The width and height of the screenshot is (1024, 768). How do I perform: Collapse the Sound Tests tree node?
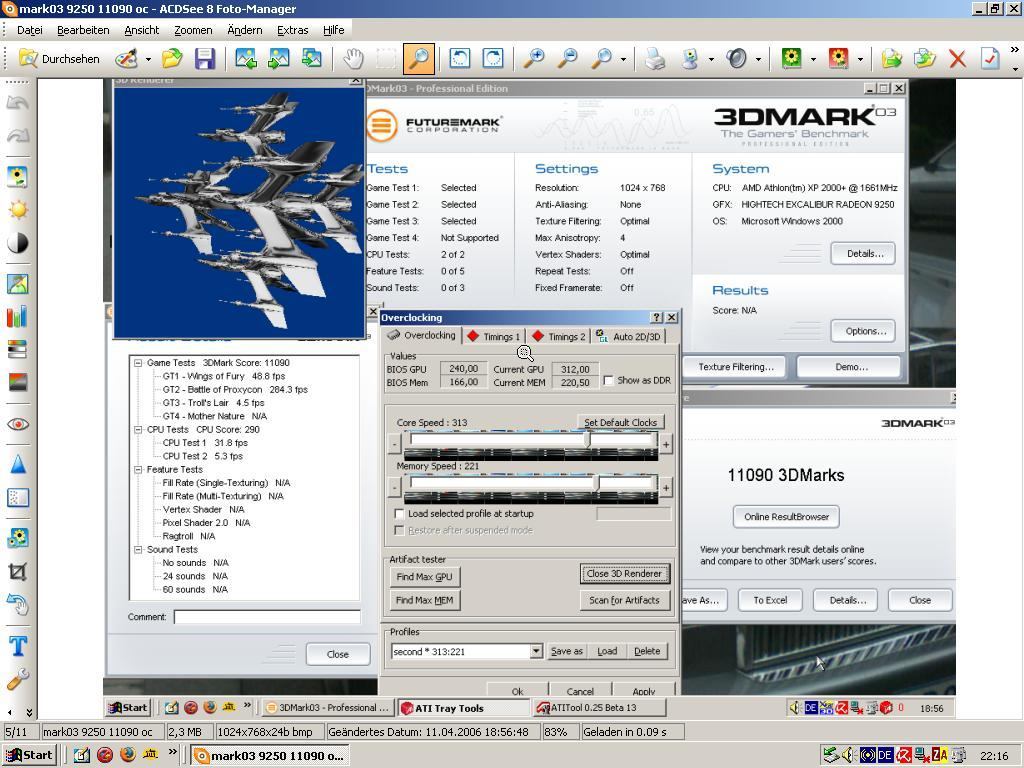[138, 550]
